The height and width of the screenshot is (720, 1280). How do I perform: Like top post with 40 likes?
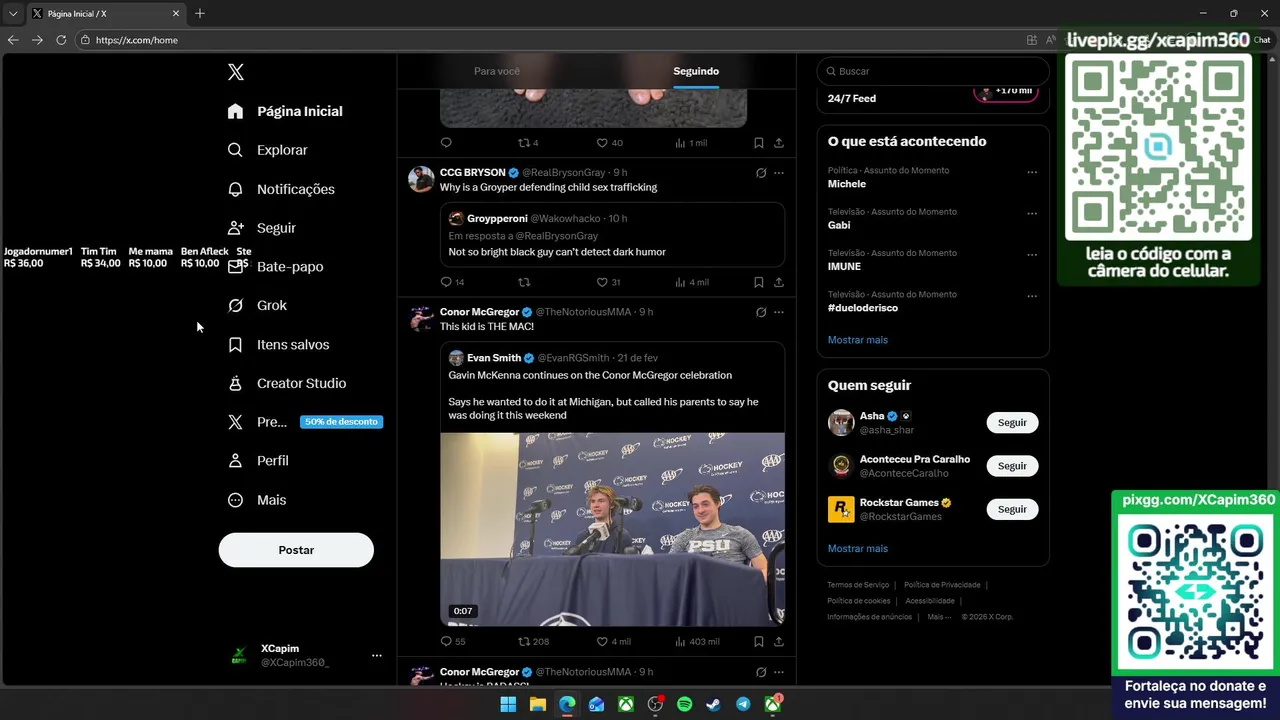click(x=609, y=143)
